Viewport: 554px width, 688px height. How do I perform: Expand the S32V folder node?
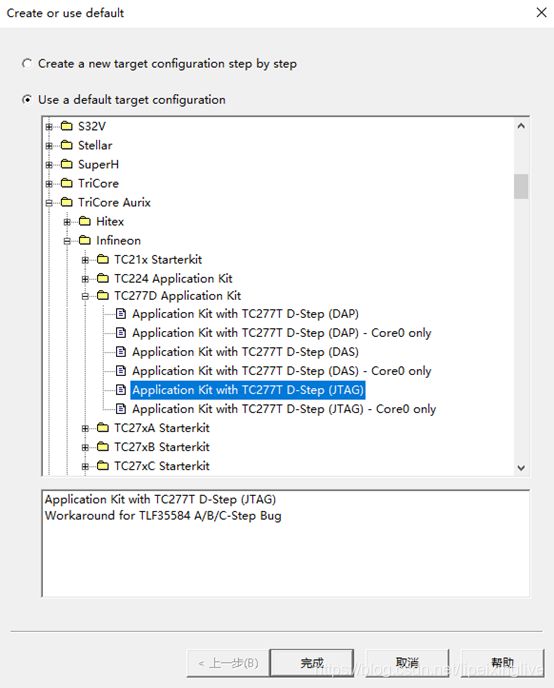(49, 127)
